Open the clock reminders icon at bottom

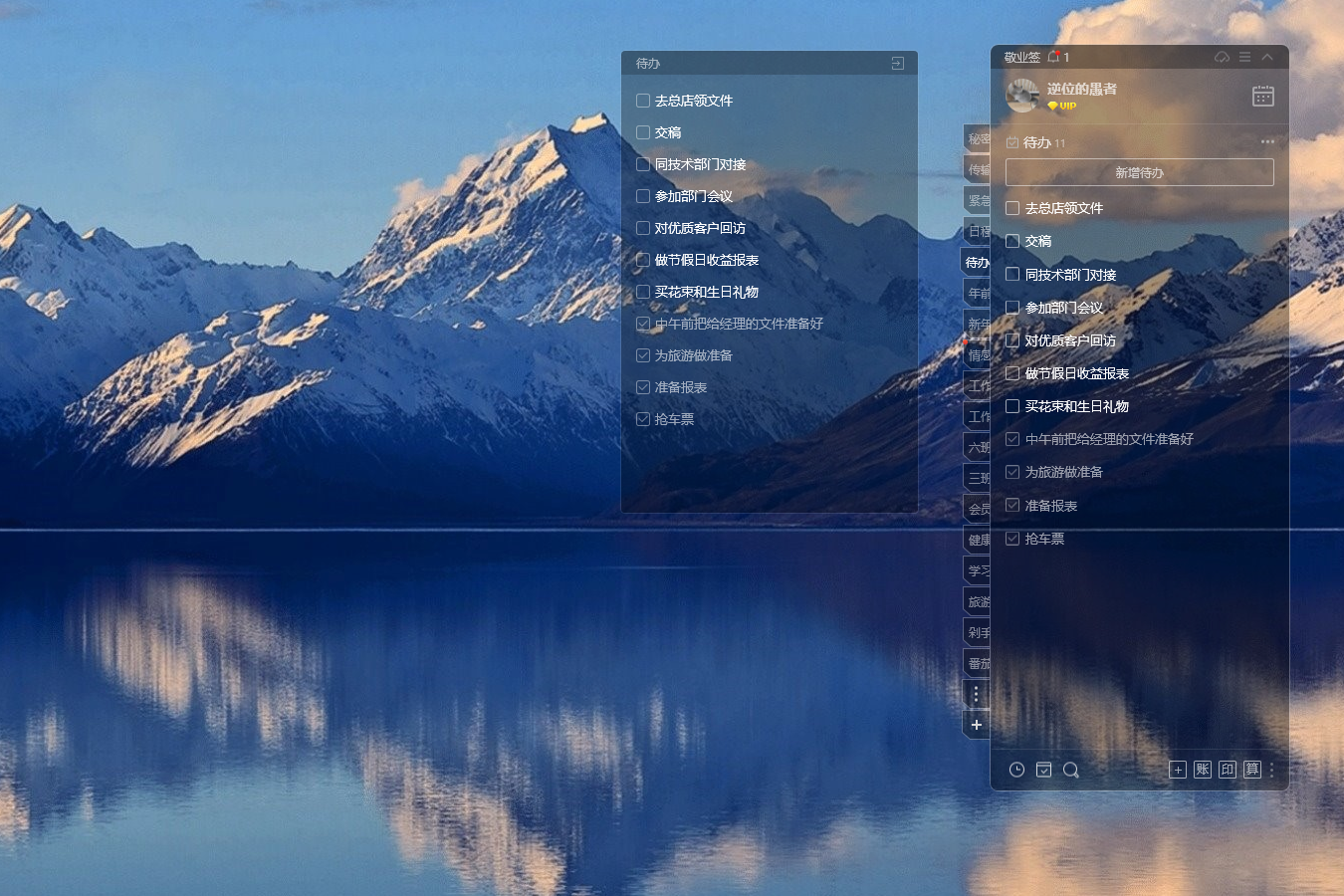[x=1016, y=770]
